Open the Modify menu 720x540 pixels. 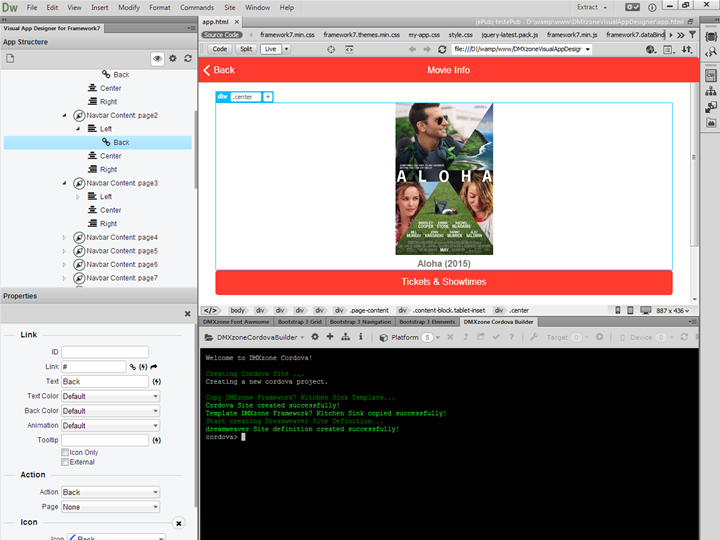pos(129,7)
